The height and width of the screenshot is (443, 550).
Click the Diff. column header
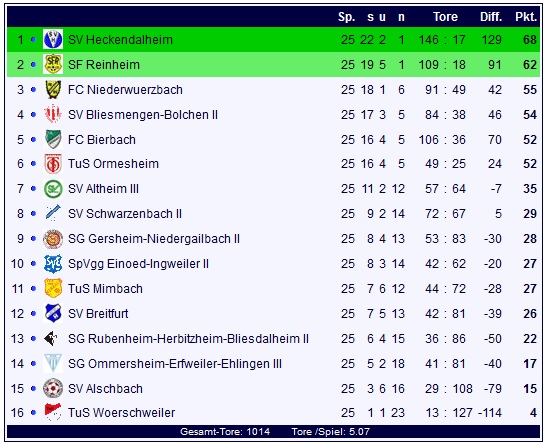pyautogui.click(x=491, y=17)
